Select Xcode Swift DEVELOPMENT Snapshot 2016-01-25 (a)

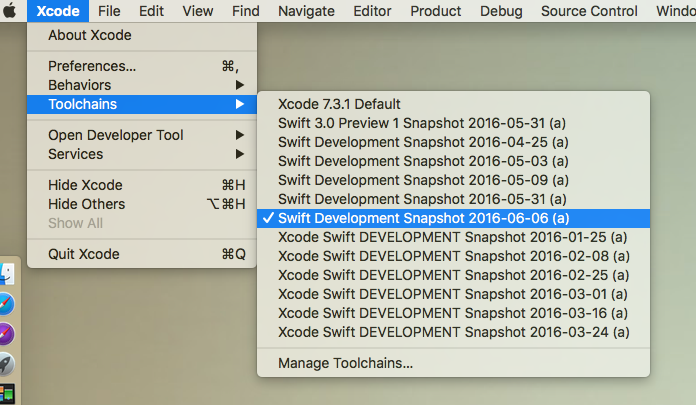click(x=453, y=237)
